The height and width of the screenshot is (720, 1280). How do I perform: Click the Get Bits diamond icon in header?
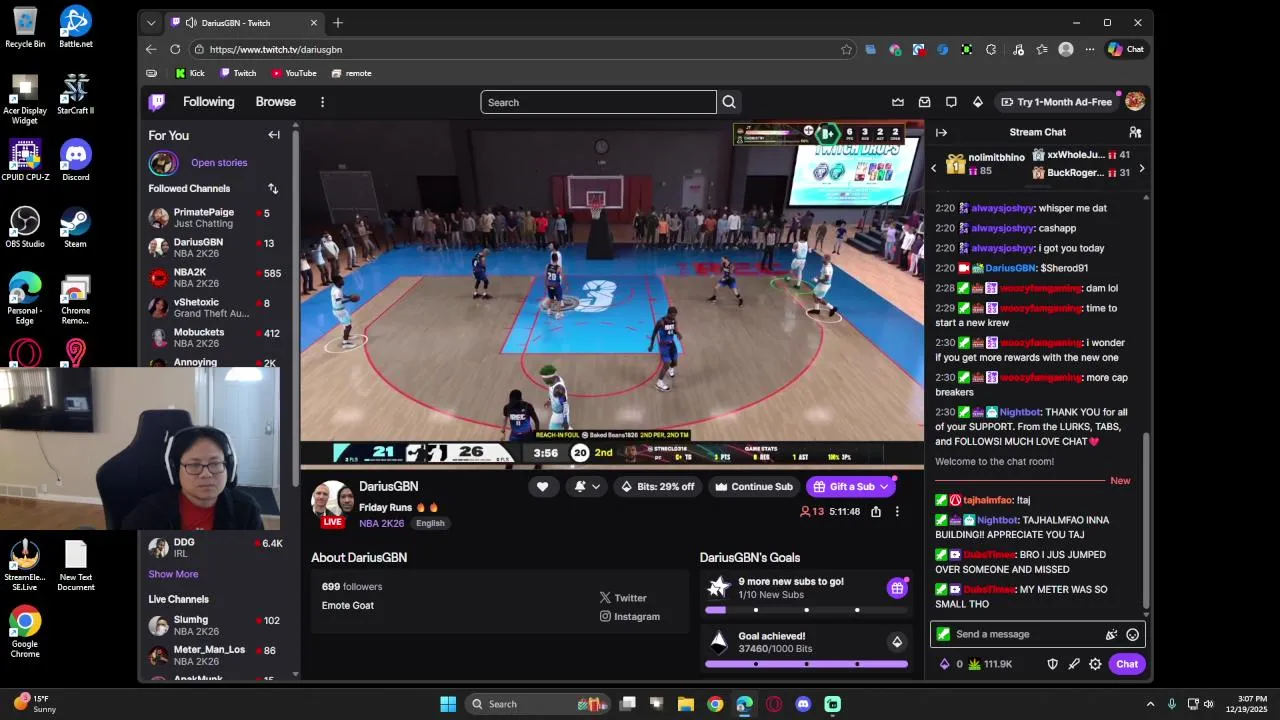click(978, 102)
